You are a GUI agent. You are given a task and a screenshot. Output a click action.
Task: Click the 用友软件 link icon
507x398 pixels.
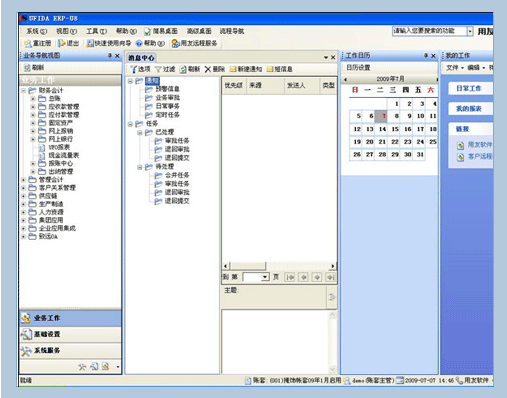point(460,145)
